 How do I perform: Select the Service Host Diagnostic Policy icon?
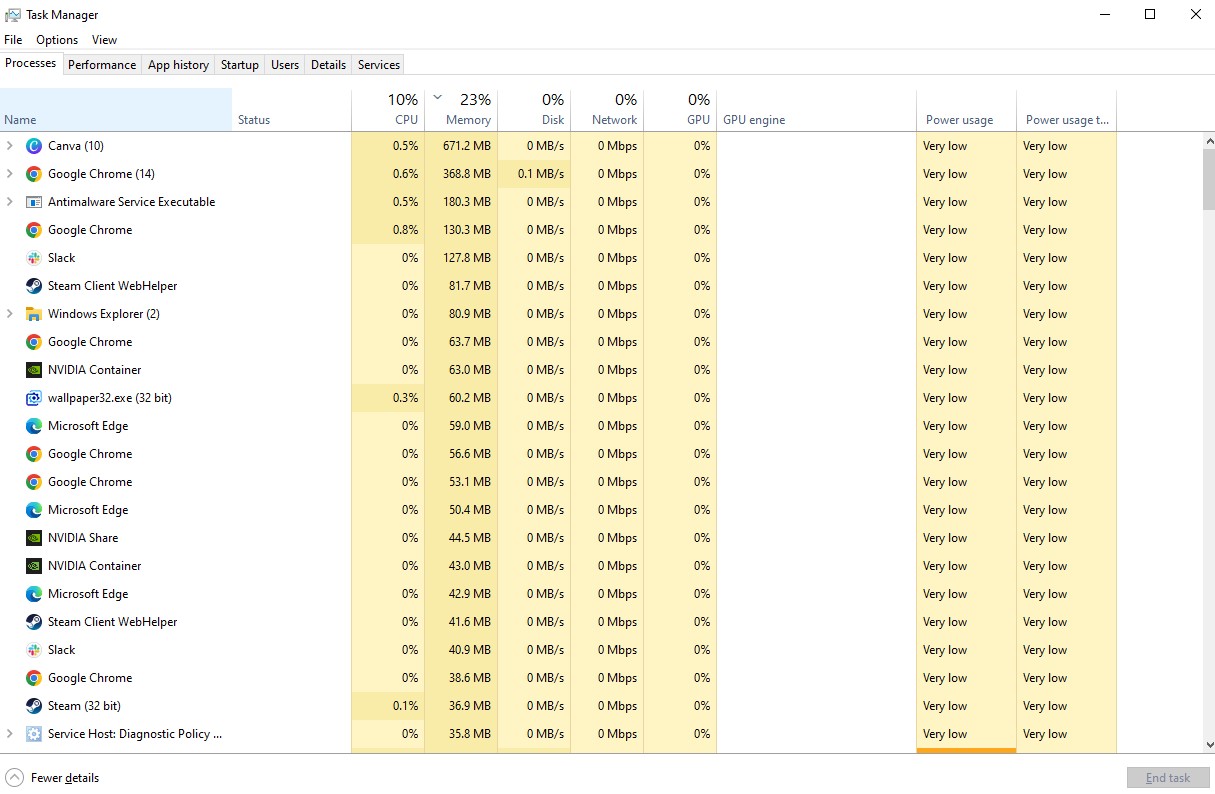33,734
